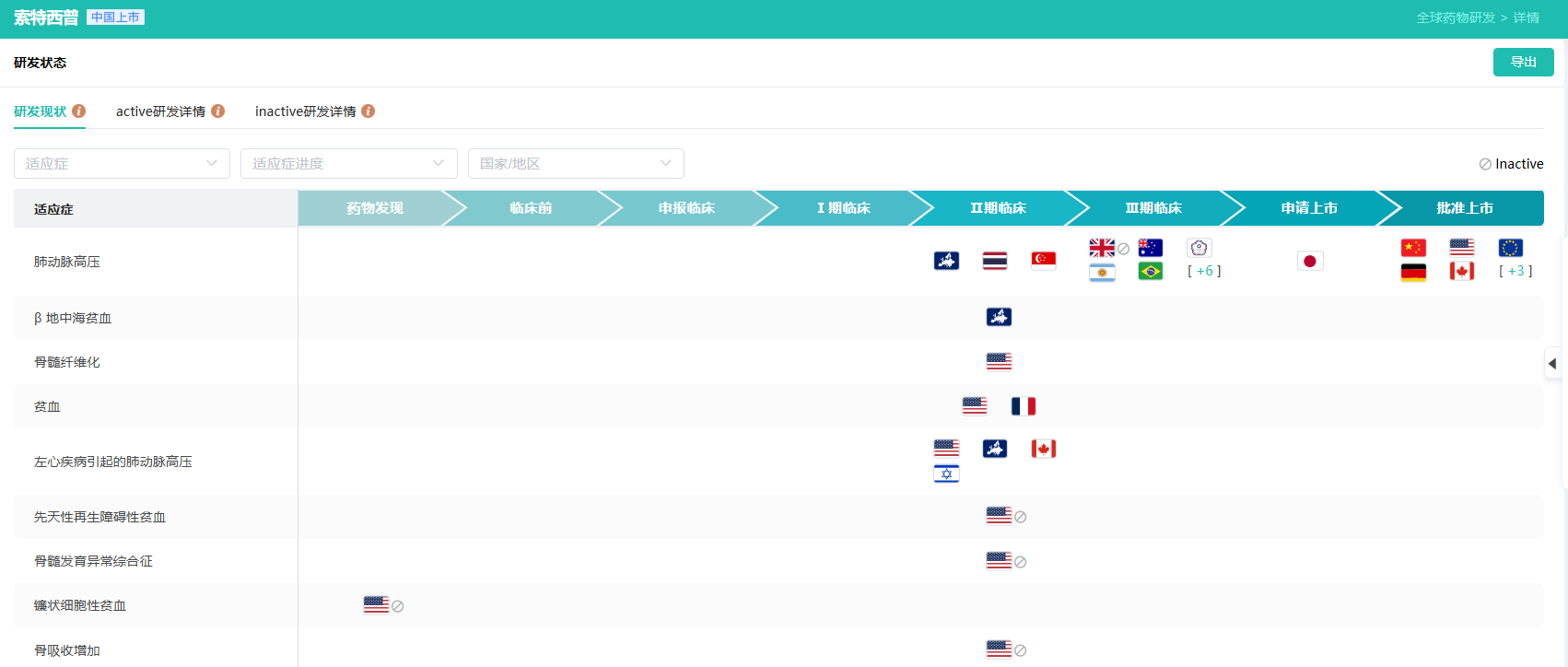Click the 肺动脉高压 indication name
Screen dimensions: 1568x667
pos(67,262)
